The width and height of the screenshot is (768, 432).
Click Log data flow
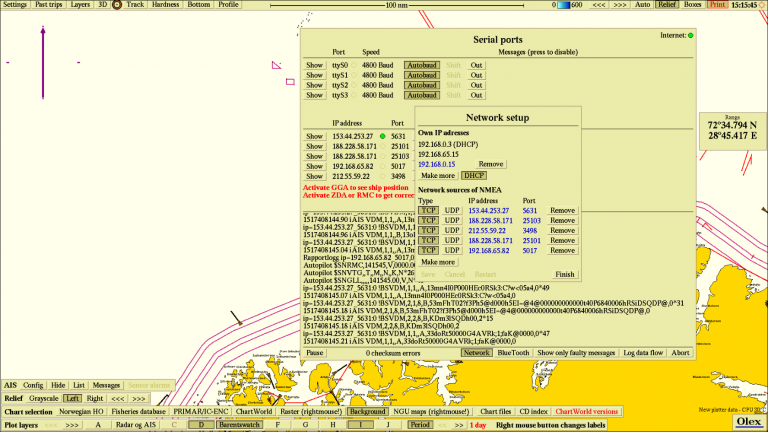[643, 353]
